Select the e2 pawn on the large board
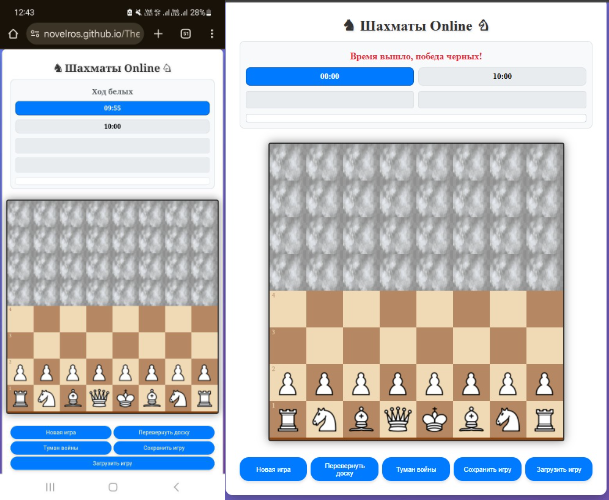This screenshot has height=500, width=609. click(435, 383)
